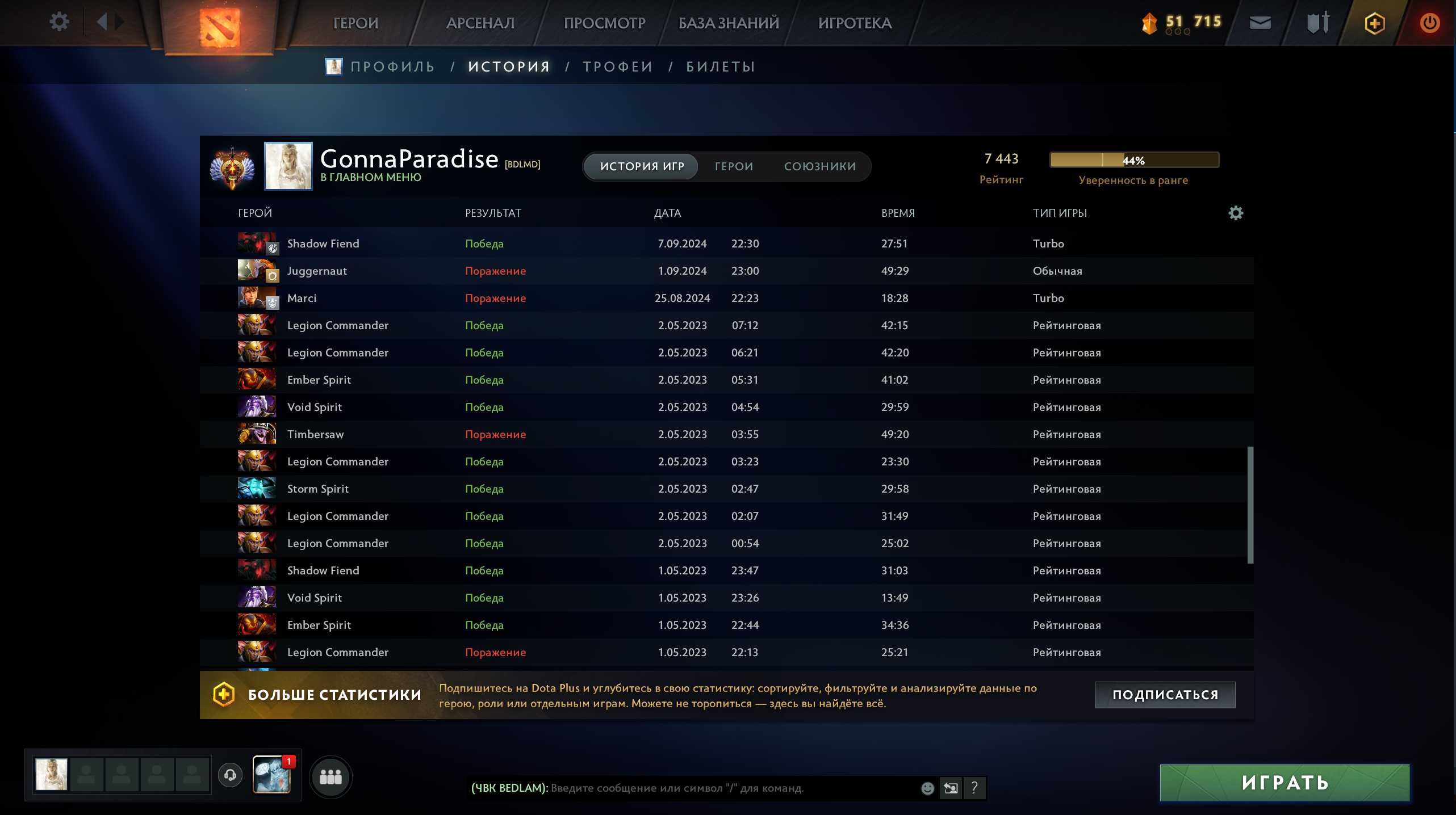Switch to the ТРОФЕИ tab
This screenshot has width=1456, height=815.
[618, 67]
